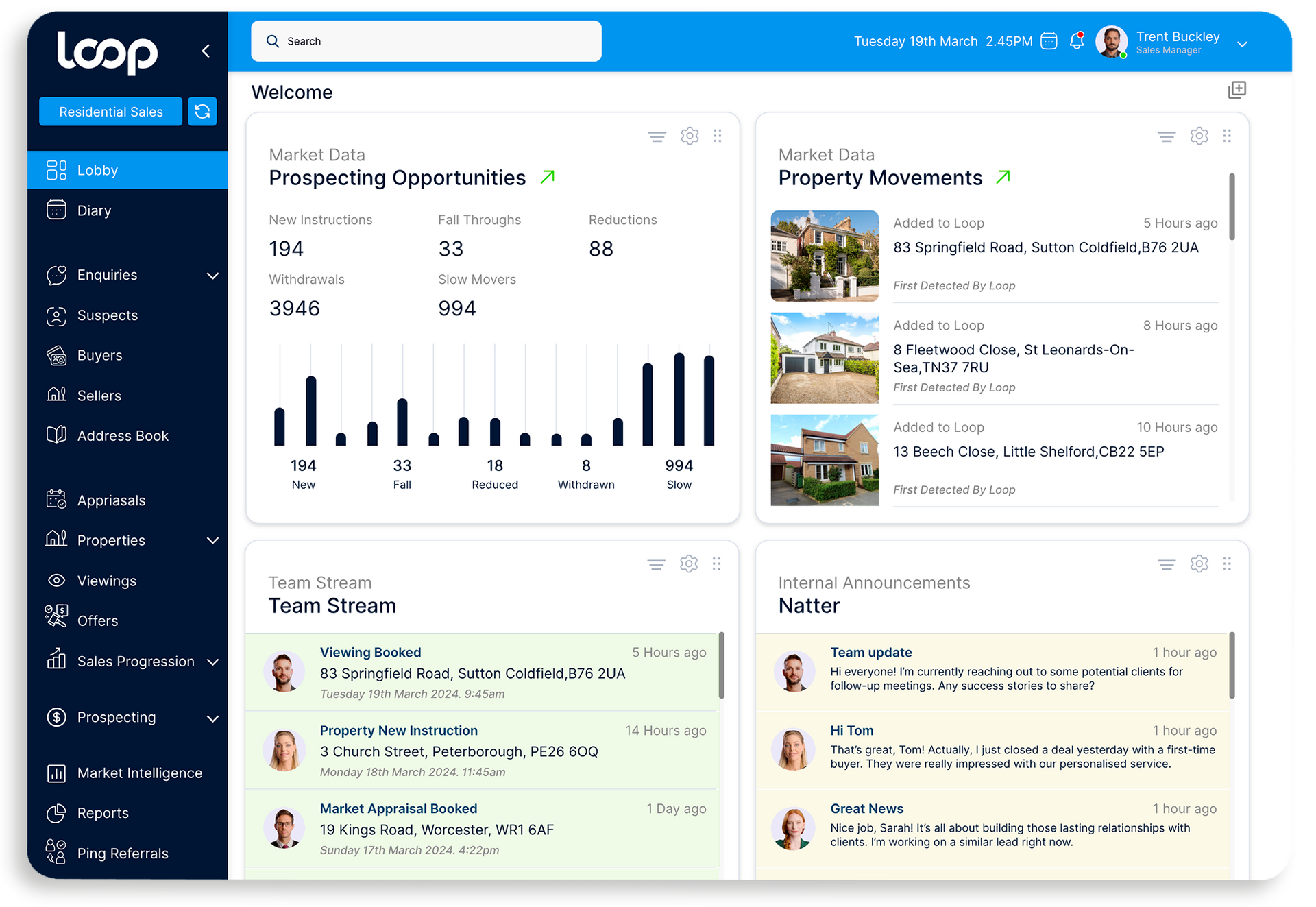Select the Ping Referrals icon
This screenshot has height=907, width=1316.
57,853
